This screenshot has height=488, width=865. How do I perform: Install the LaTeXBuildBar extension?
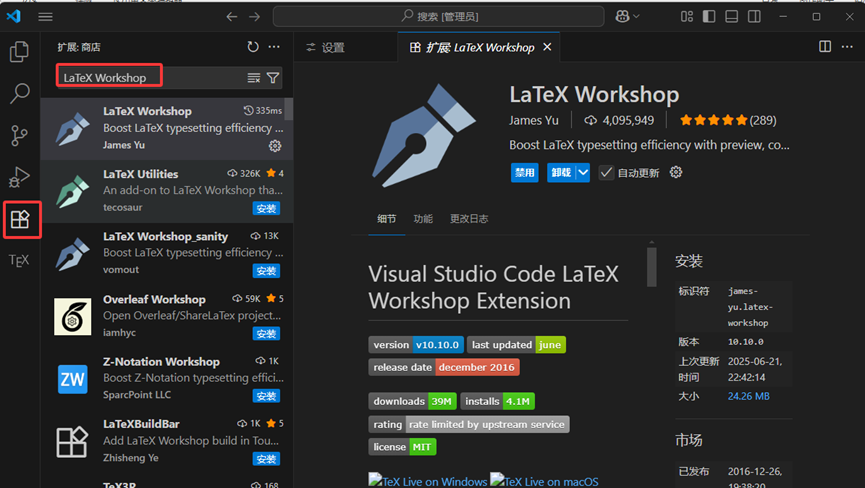[266, 459]
